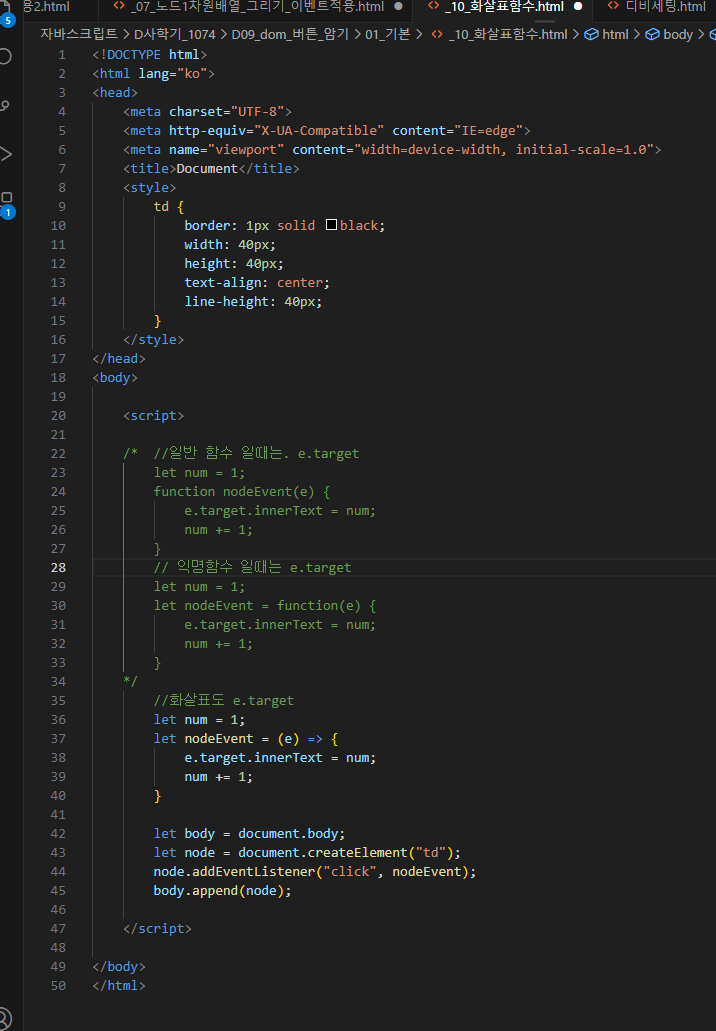Open the body symbol breadcrumb

point(678,34)
